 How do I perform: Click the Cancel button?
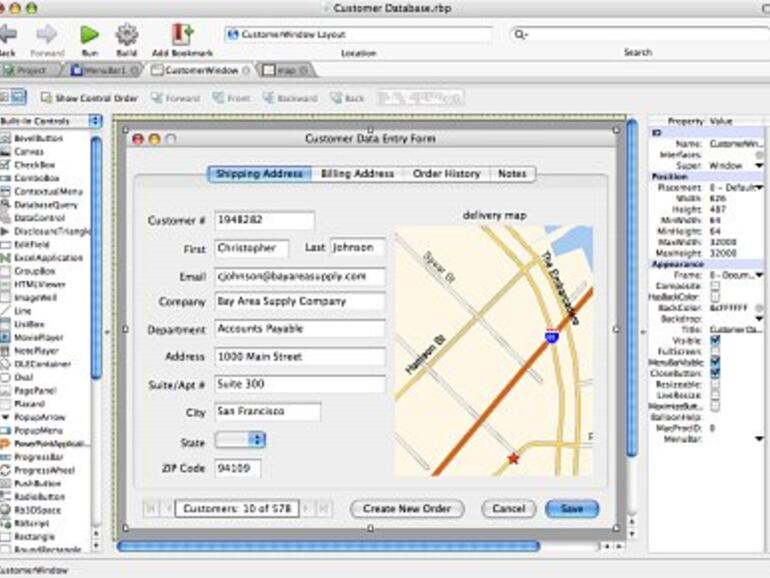509,509
